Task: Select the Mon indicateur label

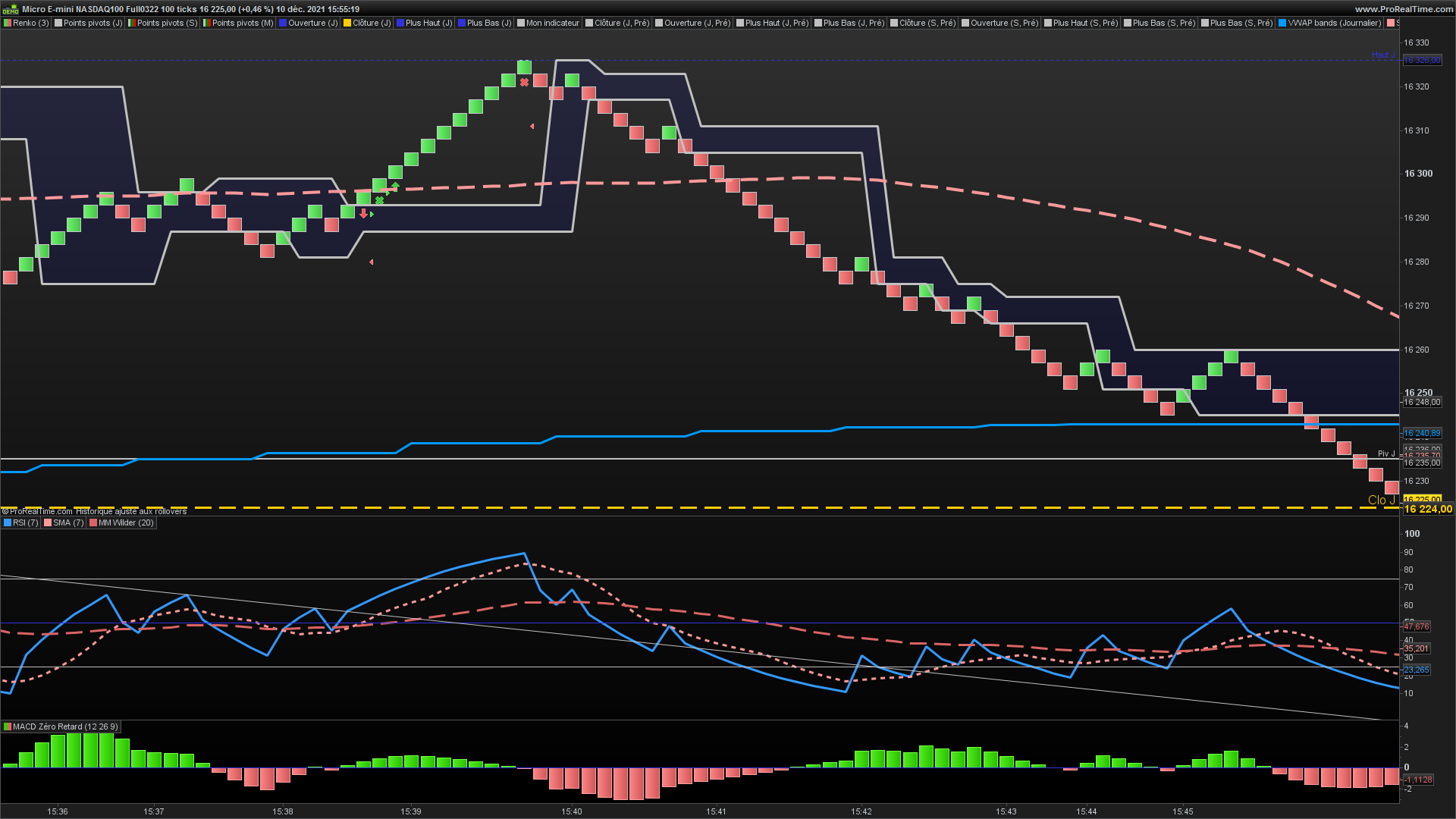Action: [552, 23]
